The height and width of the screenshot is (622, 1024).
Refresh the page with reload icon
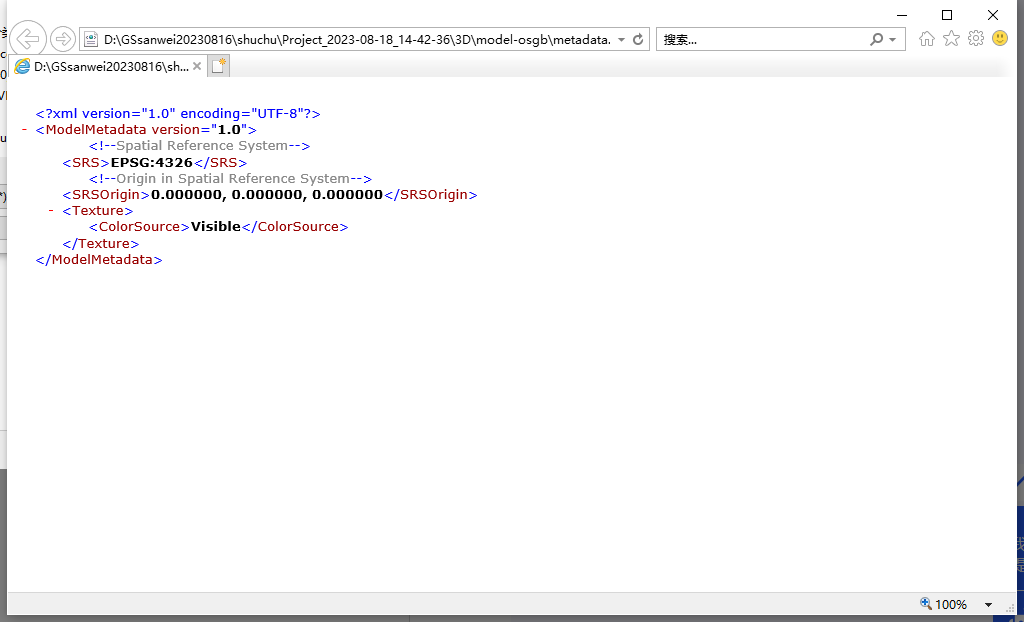638,39
